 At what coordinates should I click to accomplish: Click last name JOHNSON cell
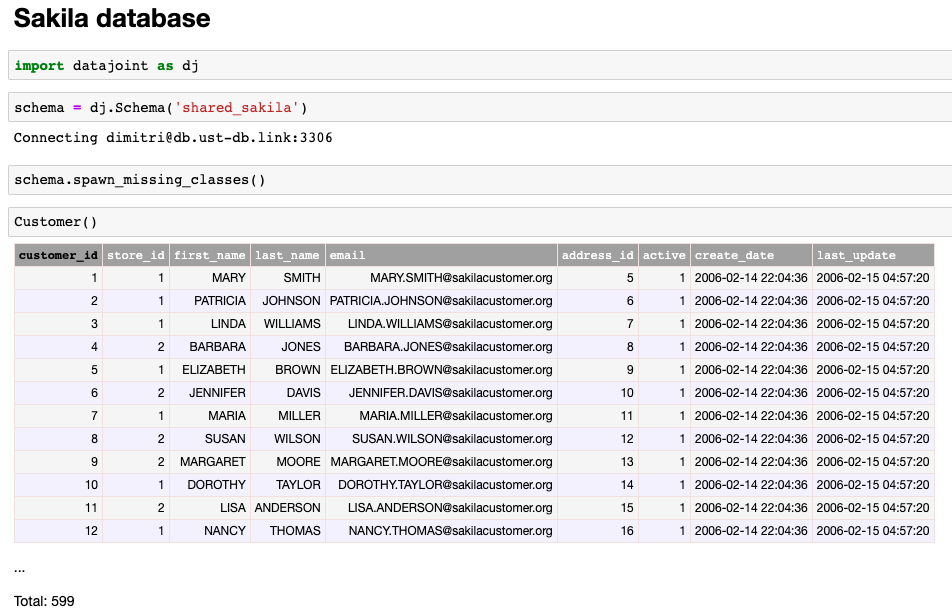coord(287,301)
